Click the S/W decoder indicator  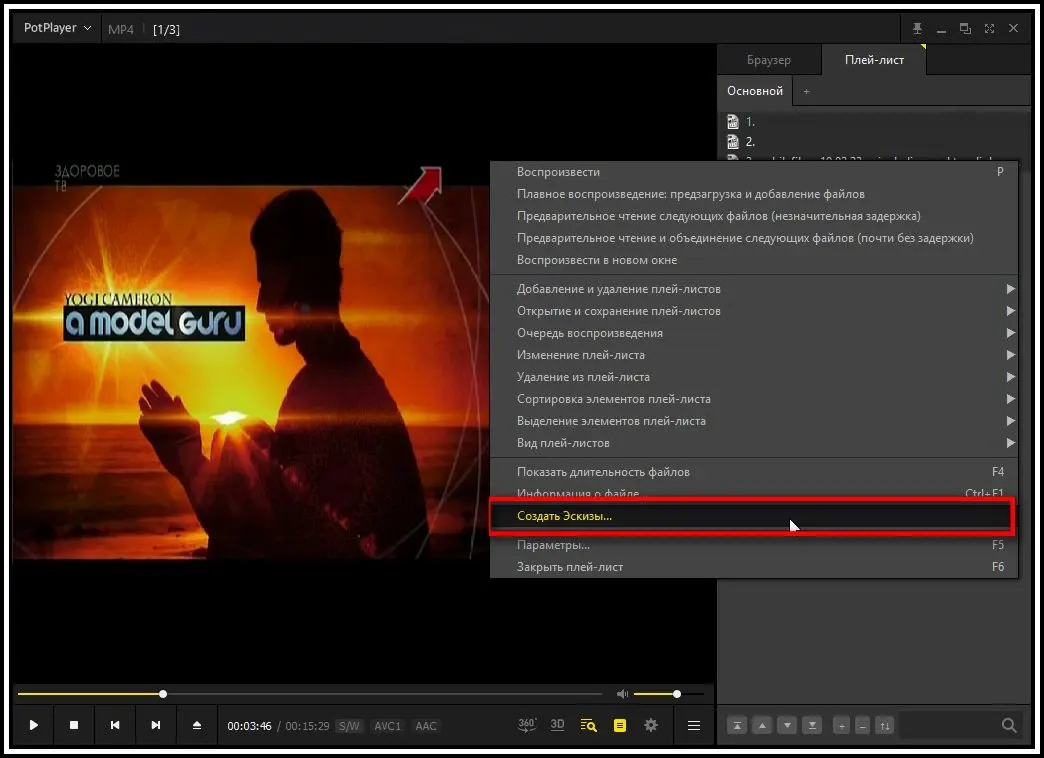(x=349, y=726)
